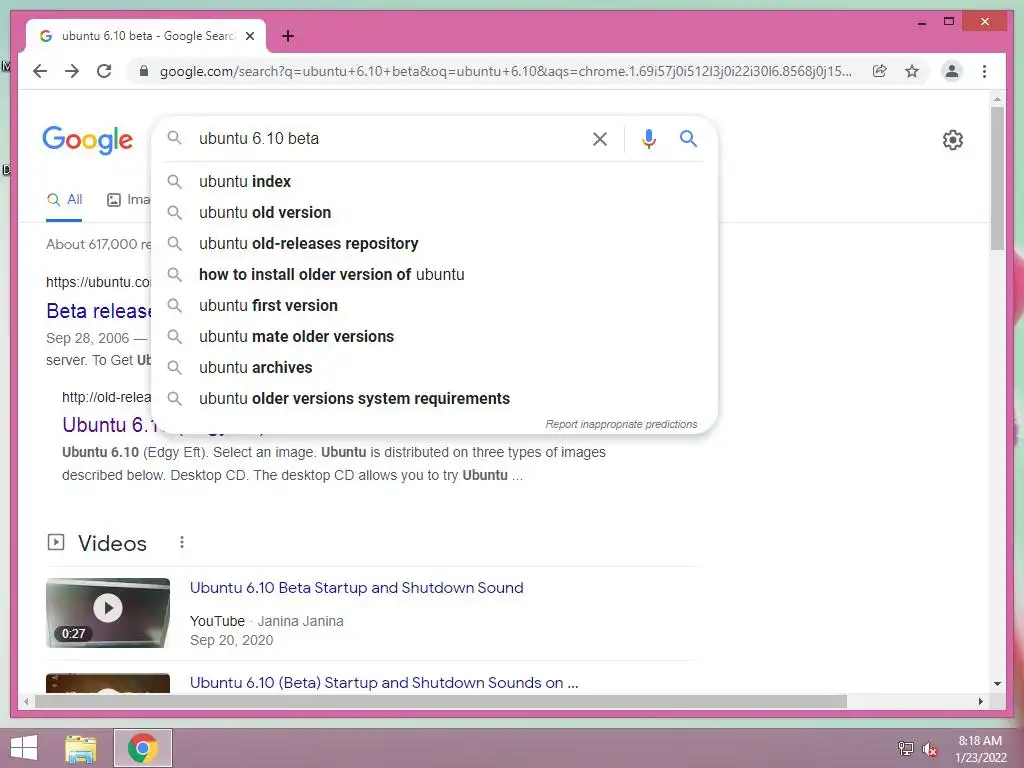Go forward with the browser forward arrow
Viewport: 1024px width, 768px height.
72,71
